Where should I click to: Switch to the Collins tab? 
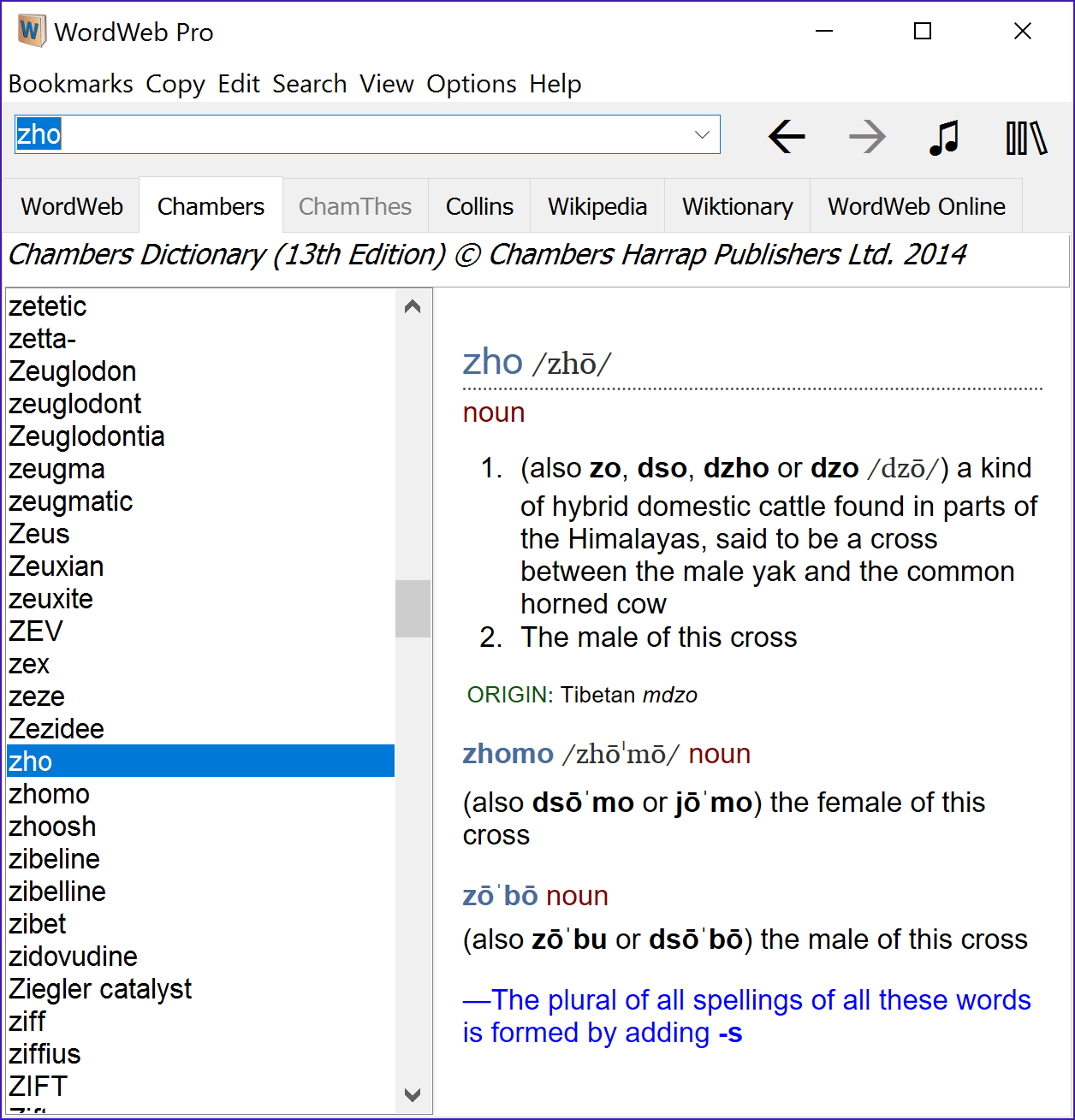point(479,206)
